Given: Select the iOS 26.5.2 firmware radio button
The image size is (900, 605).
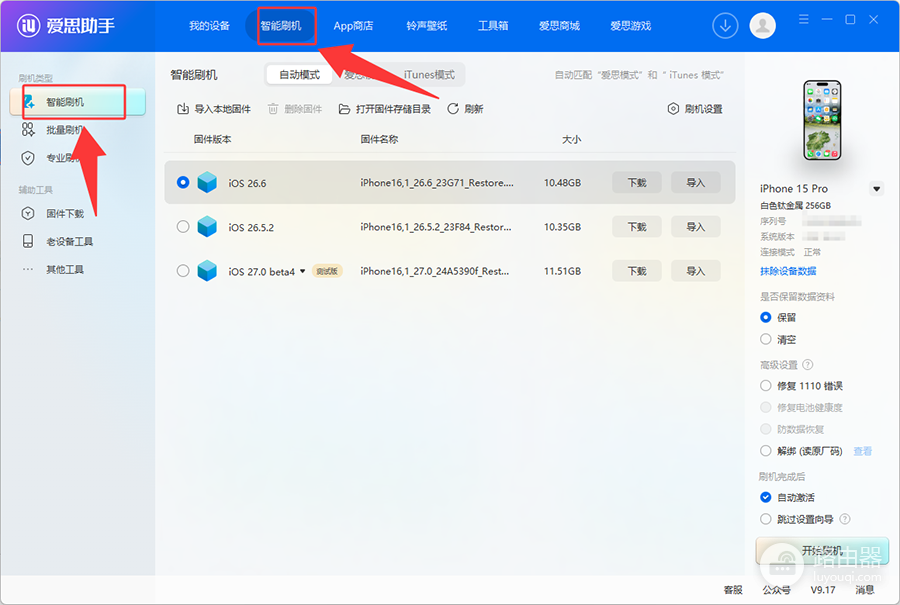Looking at the screenshot, I should (x=183, y=227).
